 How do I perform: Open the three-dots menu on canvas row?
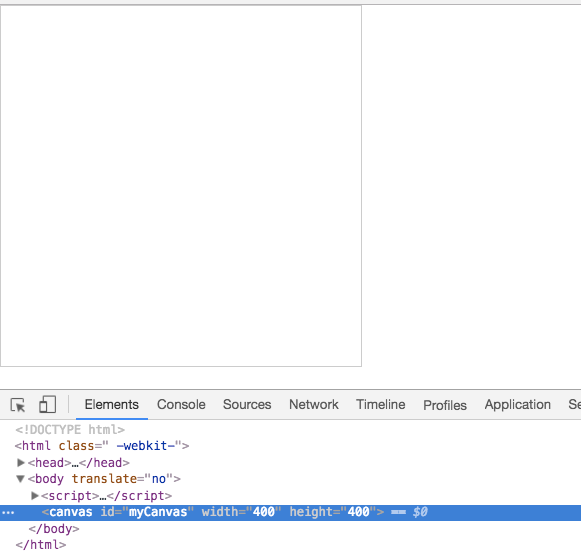coord(8,513)
